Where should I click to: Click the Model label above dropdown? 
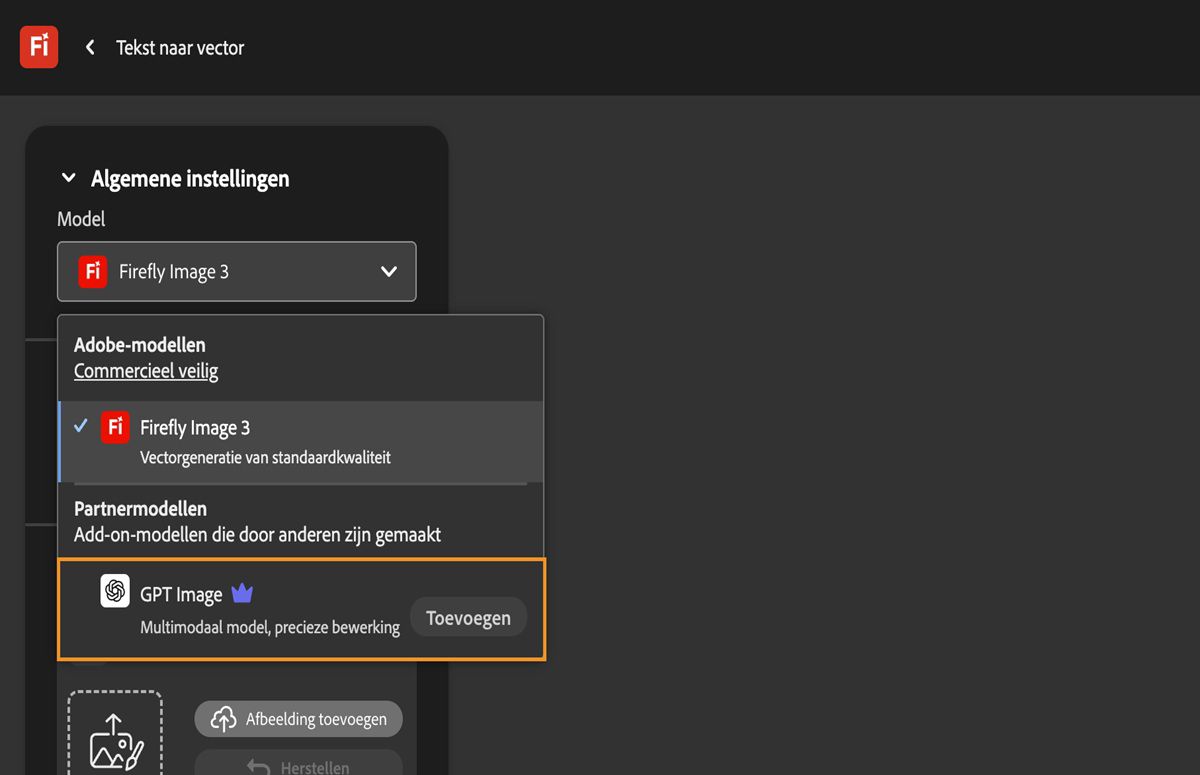pyautogui.click(x=81, y=218)
